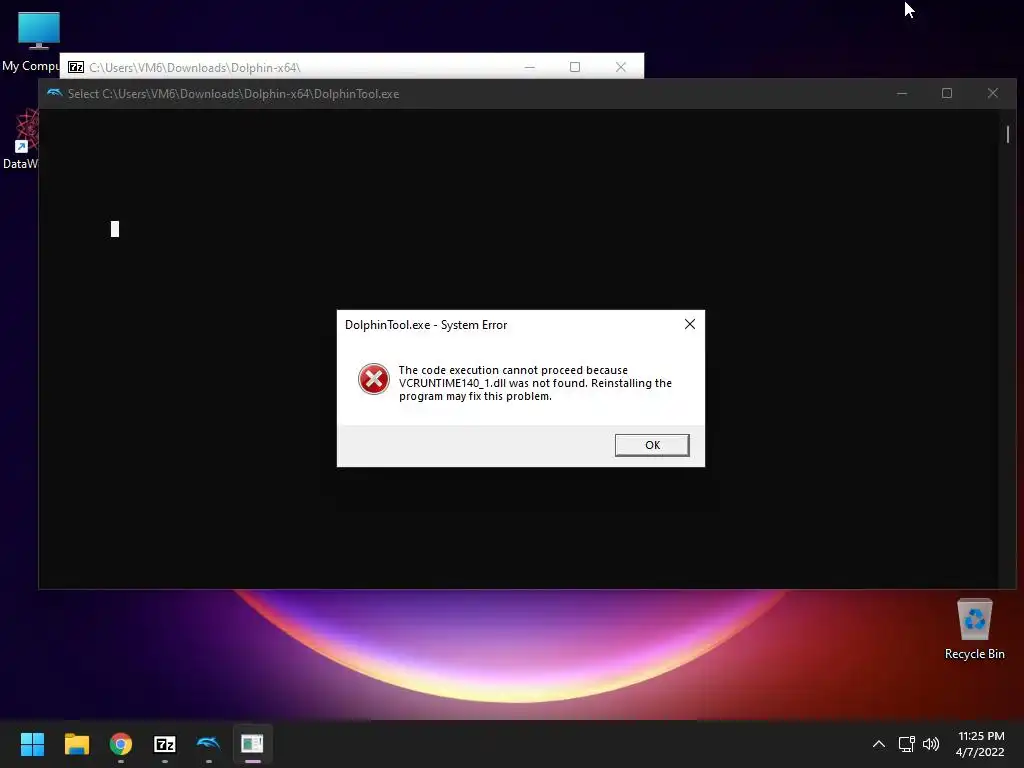Click OK in the System Error dialog
Image resolution: width=1024 pixels, height=768 pixels.
652,445
